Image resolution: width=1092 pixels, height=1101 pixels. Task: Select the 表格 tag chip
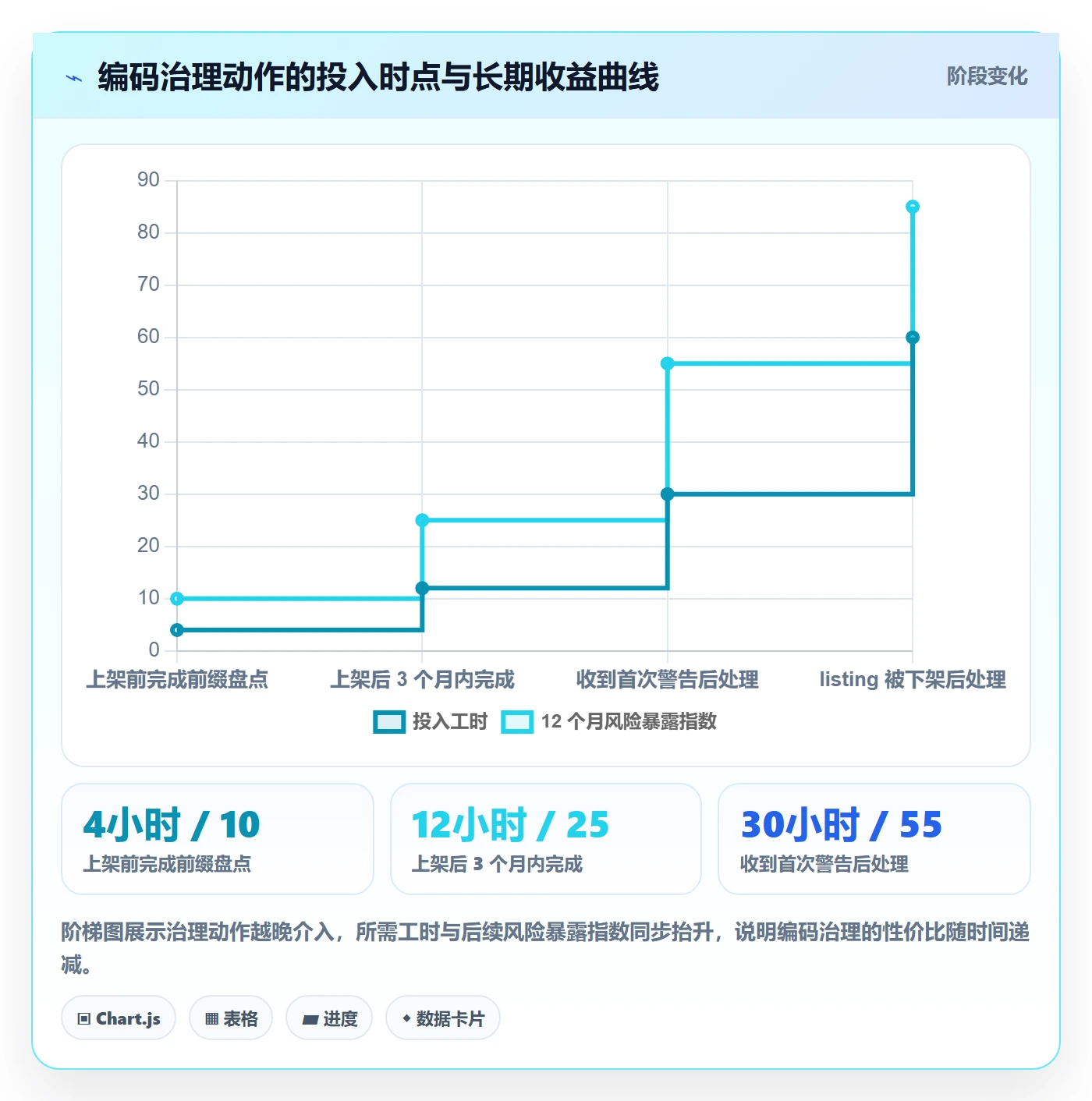pyautogui.click(x=231, y=1018)
